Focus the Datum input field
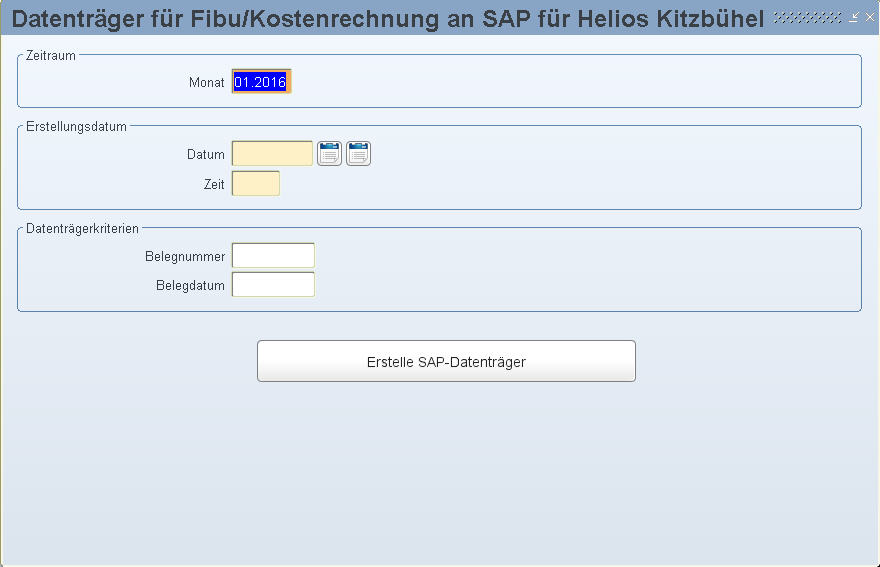This screenshot has height=567, width=880. click(272, 153)
